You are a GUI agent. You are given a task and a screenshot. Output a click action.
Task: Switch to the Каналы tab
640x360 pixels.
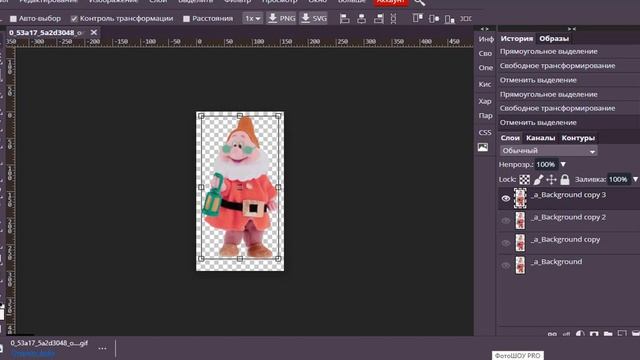coord(540,138)
